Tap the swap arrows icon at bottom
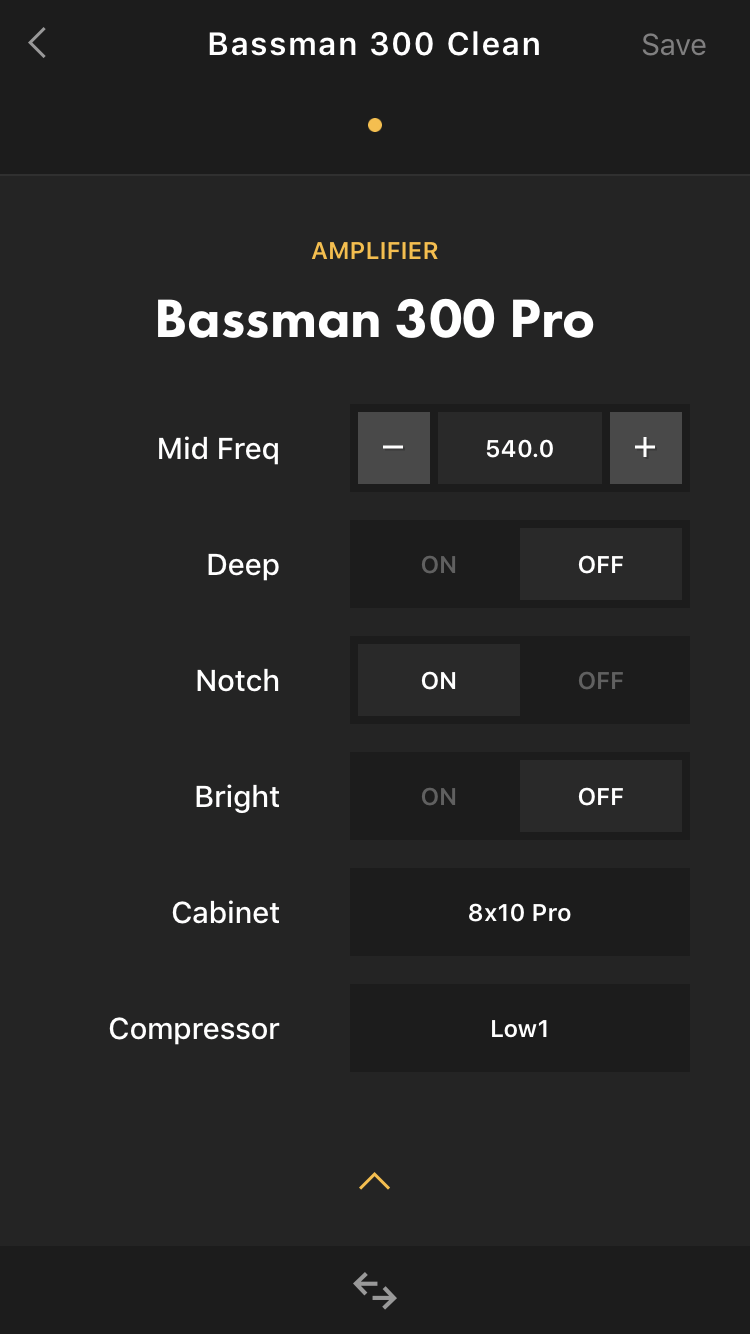 coord(375,1290)
